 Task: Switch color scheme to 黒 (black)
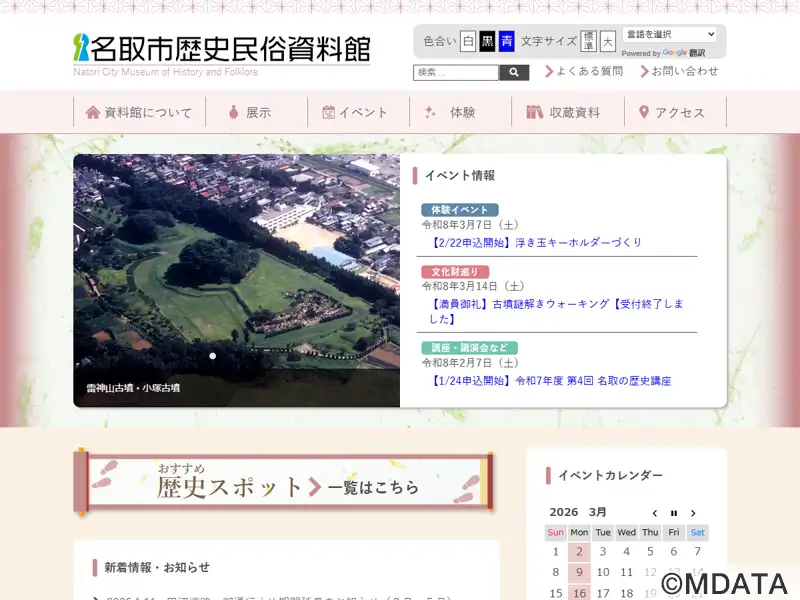[x=487, y=42]
